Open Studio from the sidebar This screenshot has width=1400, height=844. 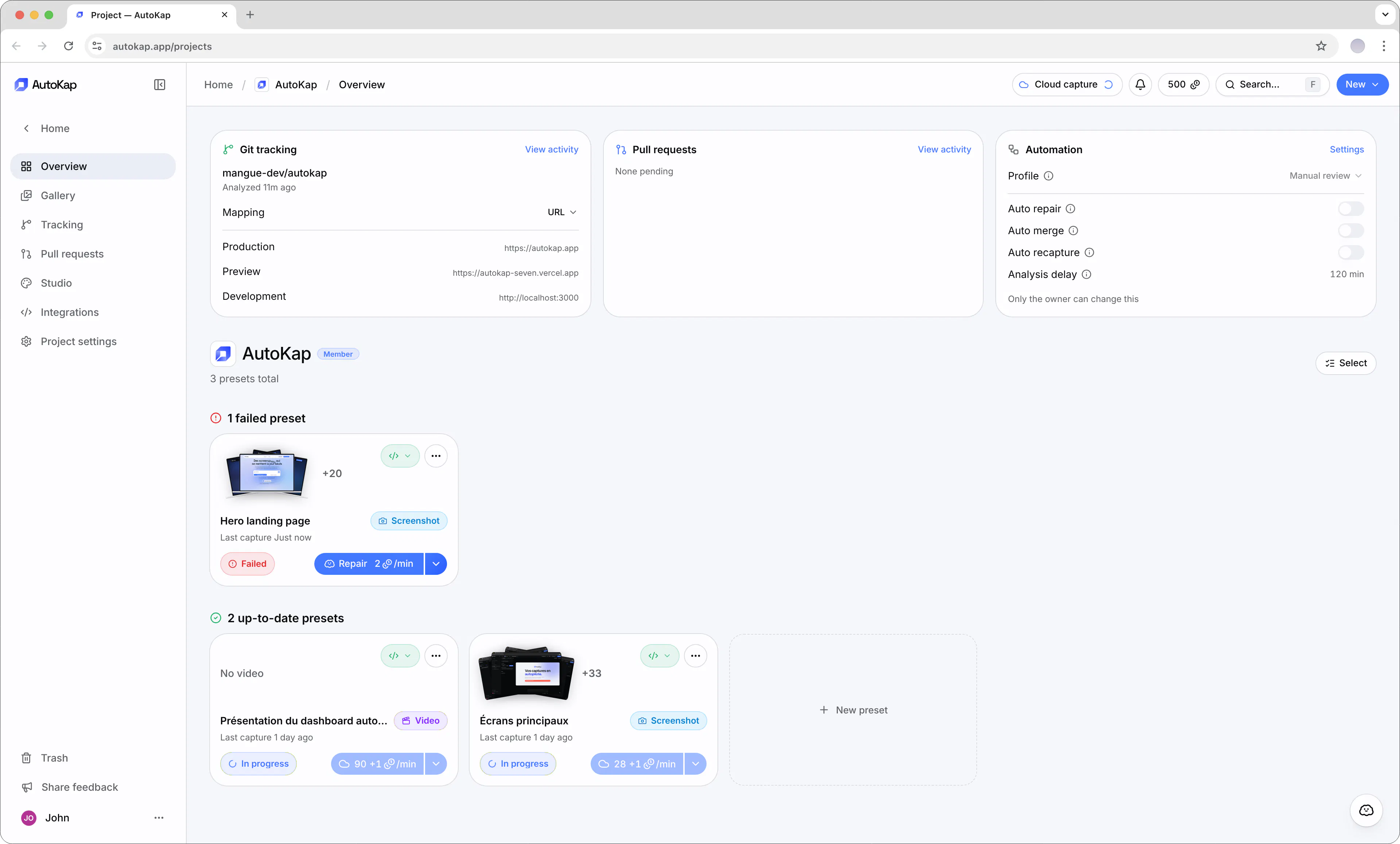pos(93,283)
